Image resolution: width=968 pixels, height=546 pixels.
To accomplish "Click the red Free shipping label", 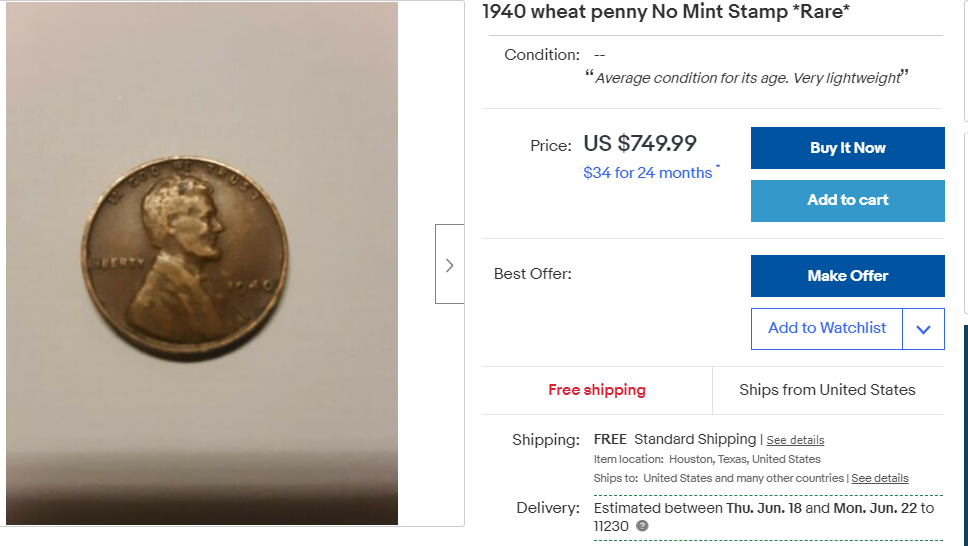I will 597,390.
